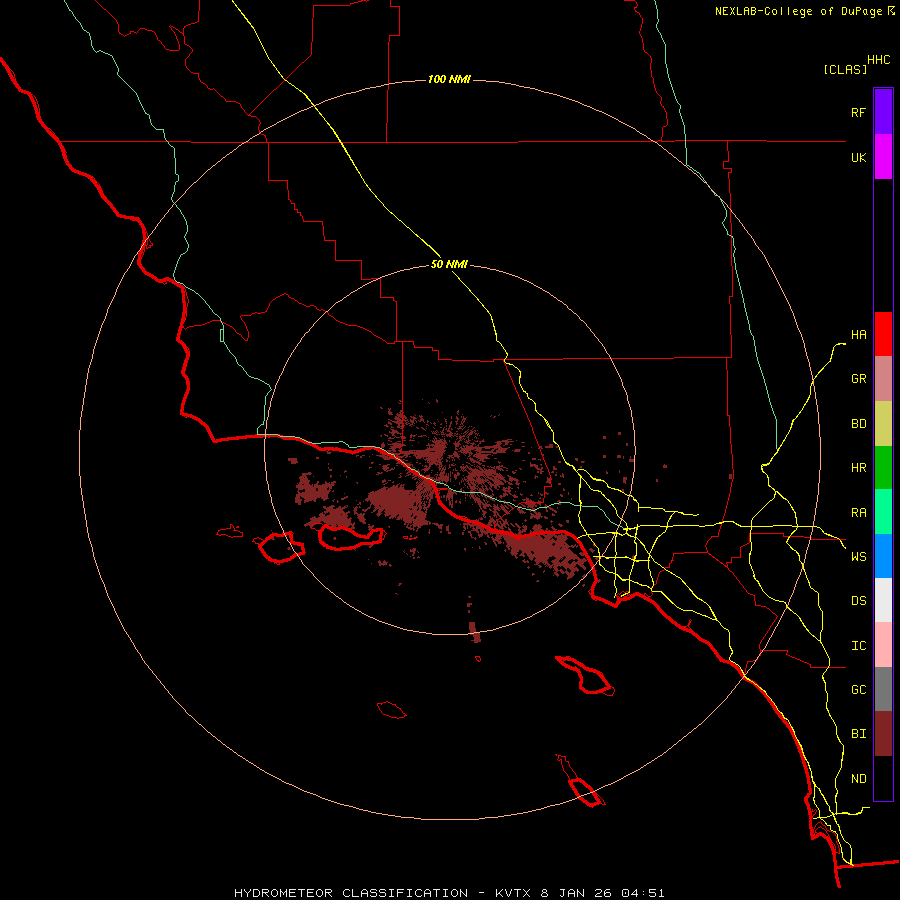Click the ND legend label
This screenshot has height=900, width=900.
(858, 779)
